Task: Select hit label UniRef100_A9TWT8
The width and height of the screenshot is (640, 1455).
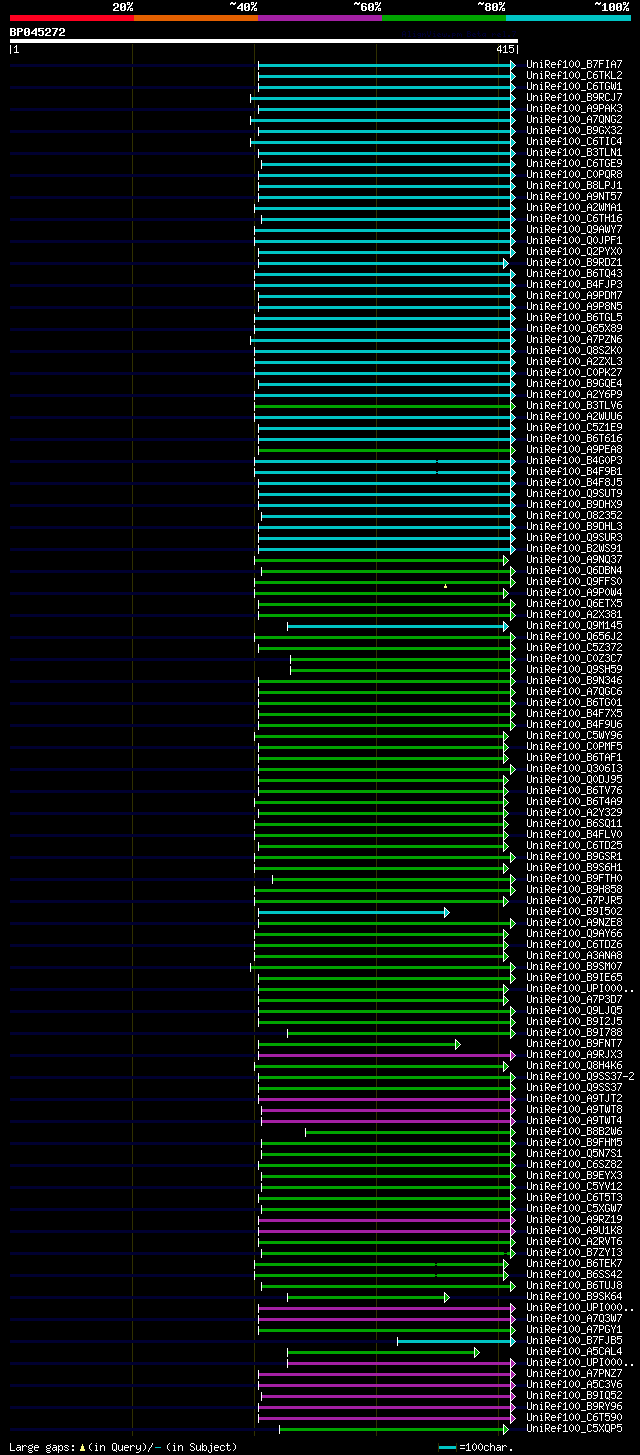Action: pyautogui.click(x=573, y=1109)
